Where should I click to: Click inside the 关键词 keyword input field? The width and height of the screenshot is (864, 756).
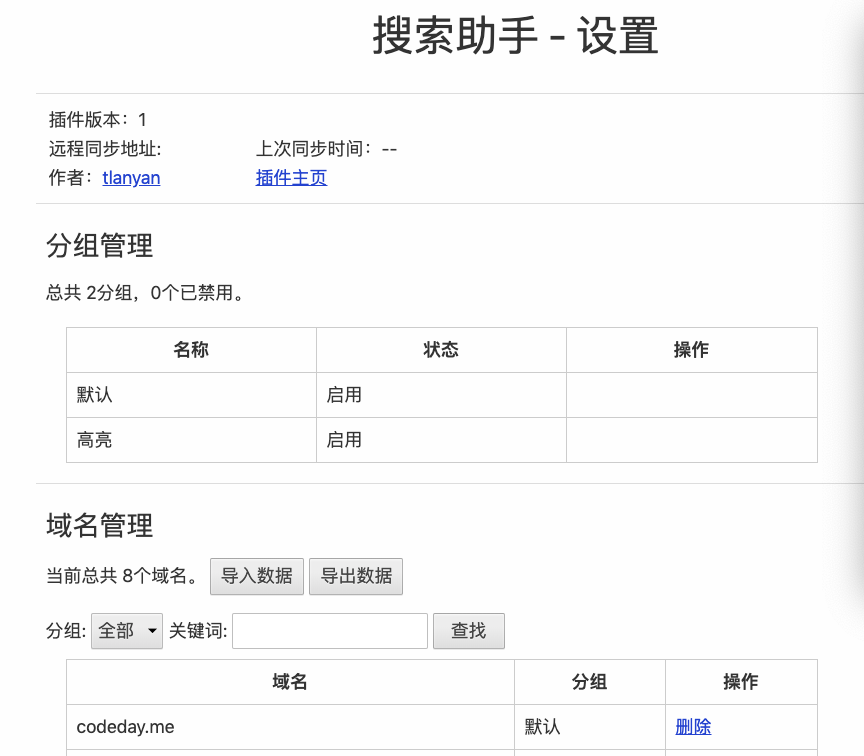329,631
